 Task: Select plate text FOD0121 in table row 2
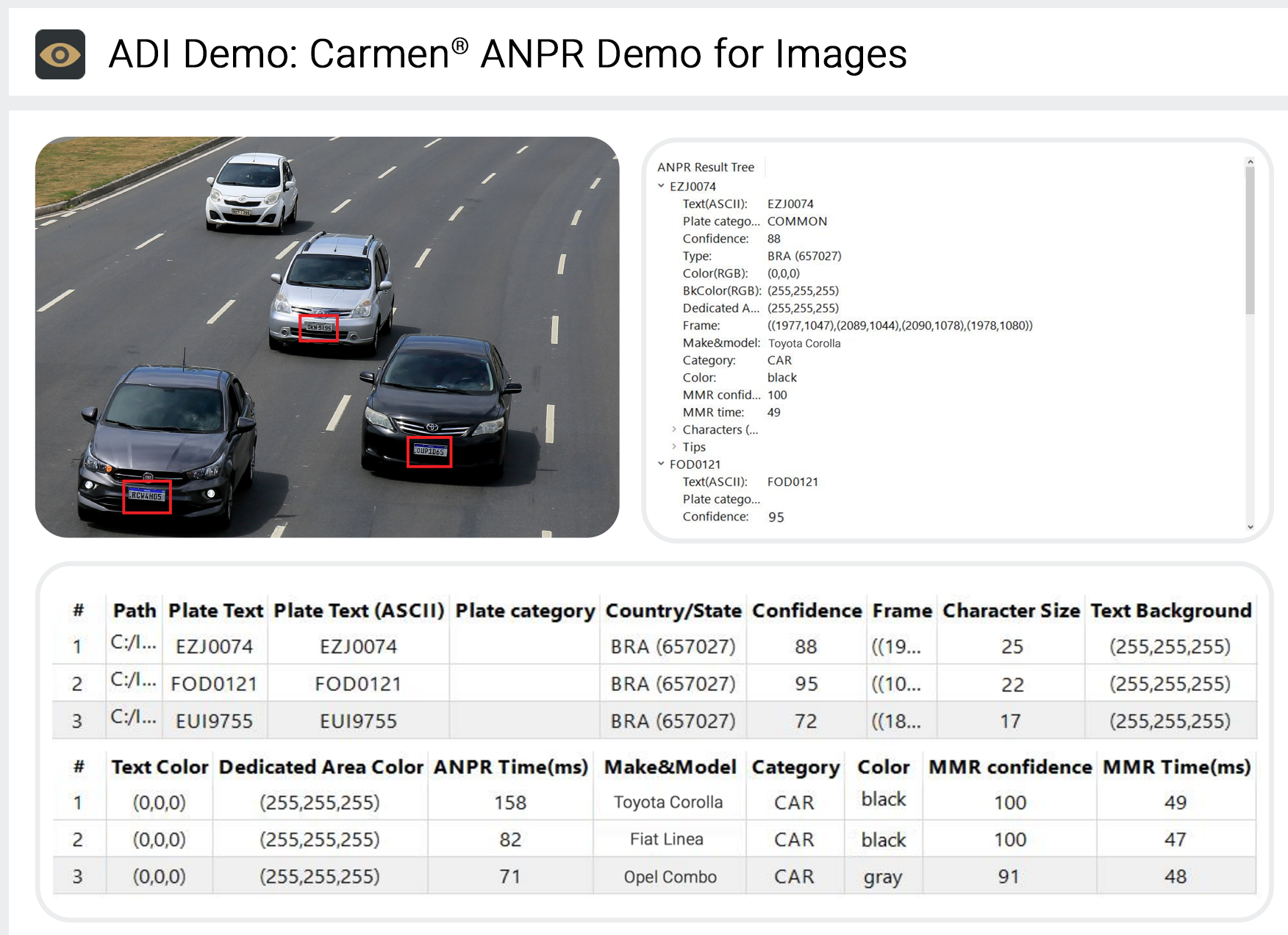214,684
